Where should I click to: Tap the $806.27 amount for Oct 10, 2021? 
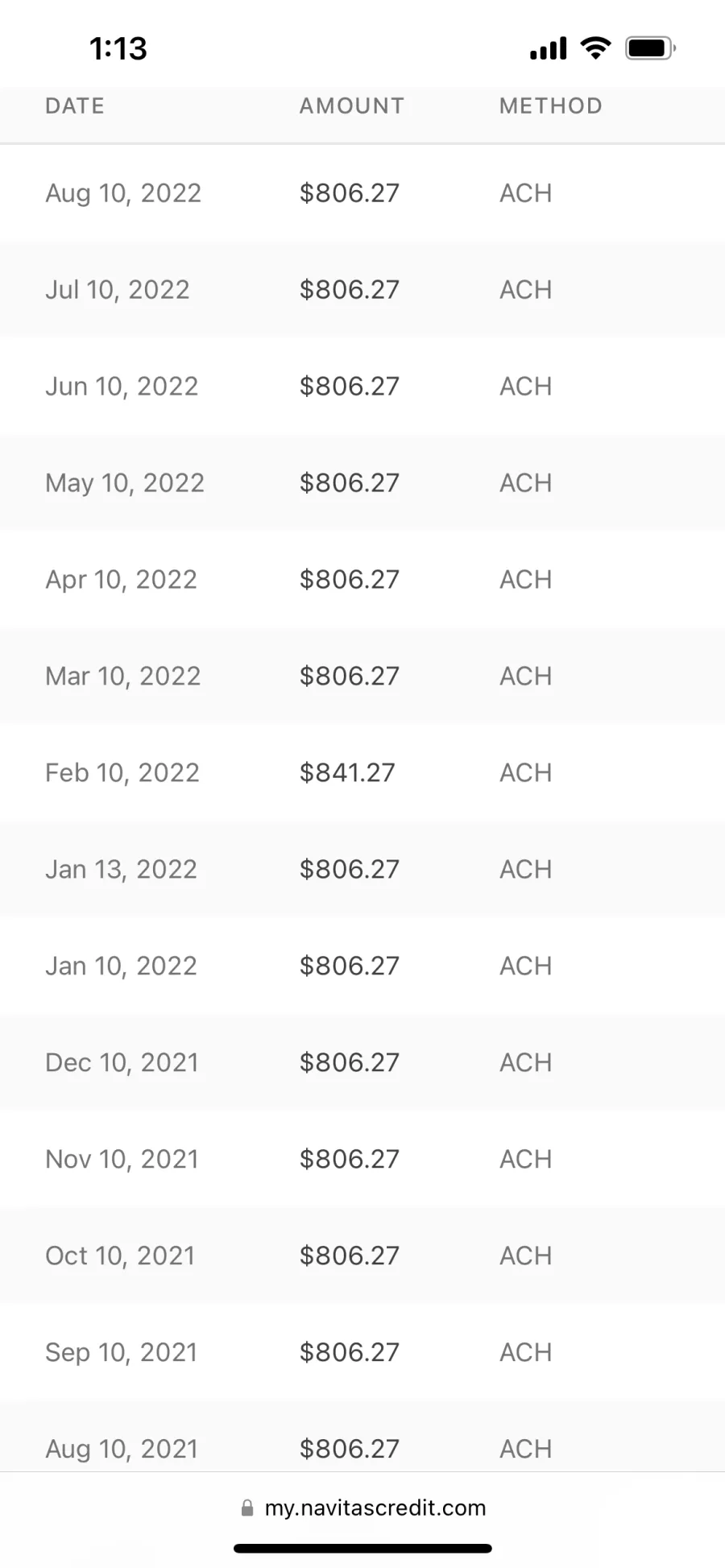coord(350,1256)
